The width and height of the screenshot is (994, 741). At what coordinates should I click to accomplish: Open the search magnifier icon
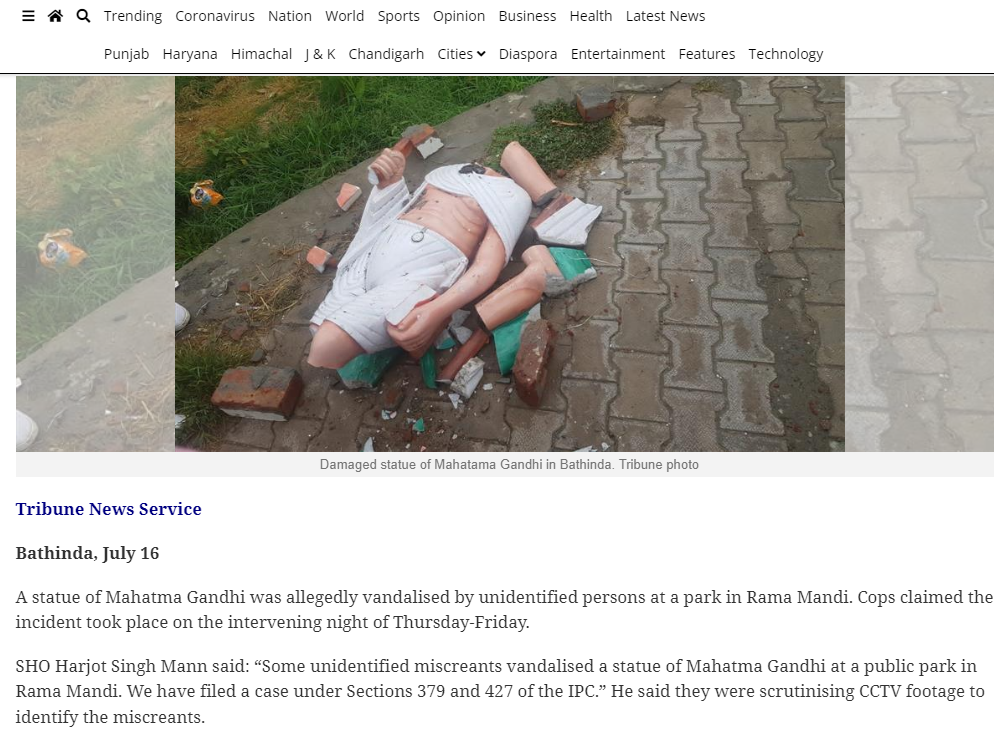(83, 16)
